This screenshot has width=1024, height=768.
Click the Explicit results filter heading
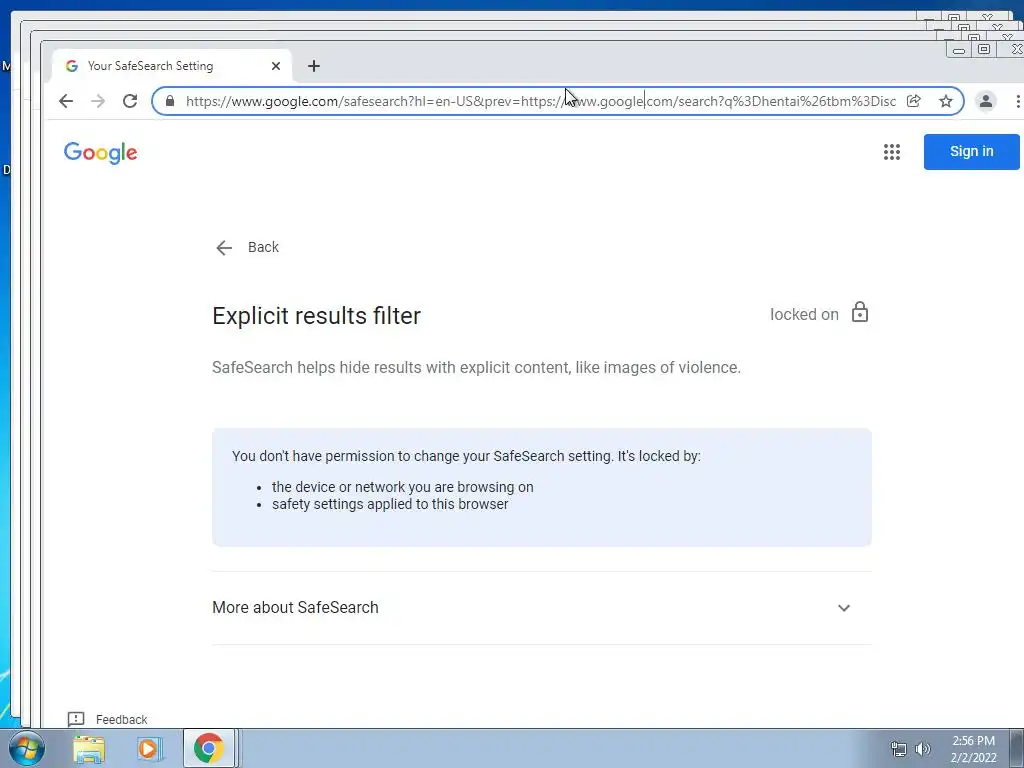(x=316, y=315)
